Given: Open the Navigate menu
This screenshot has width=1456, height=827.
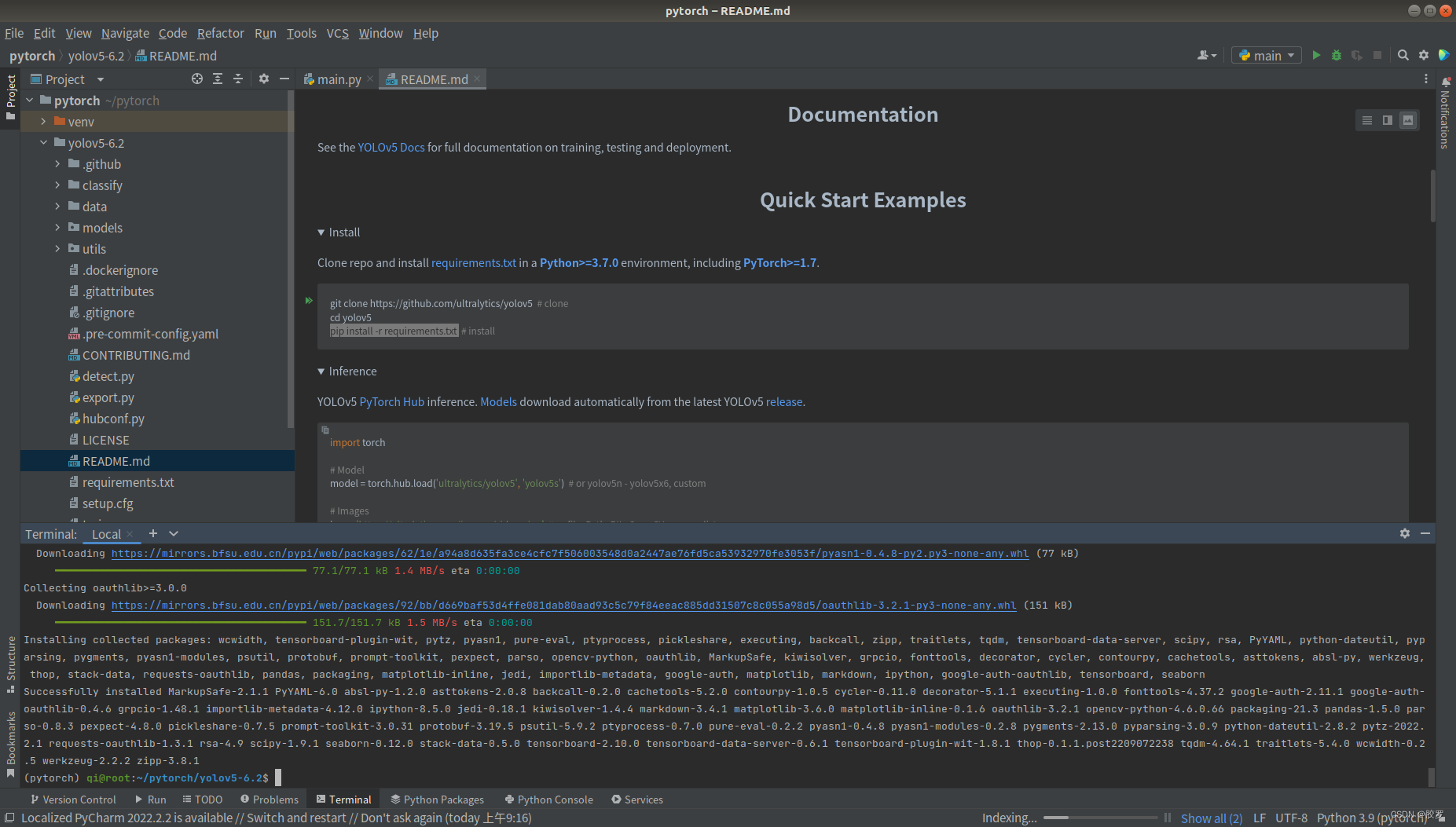Looking at the screenshot, I should click(125, 33).
